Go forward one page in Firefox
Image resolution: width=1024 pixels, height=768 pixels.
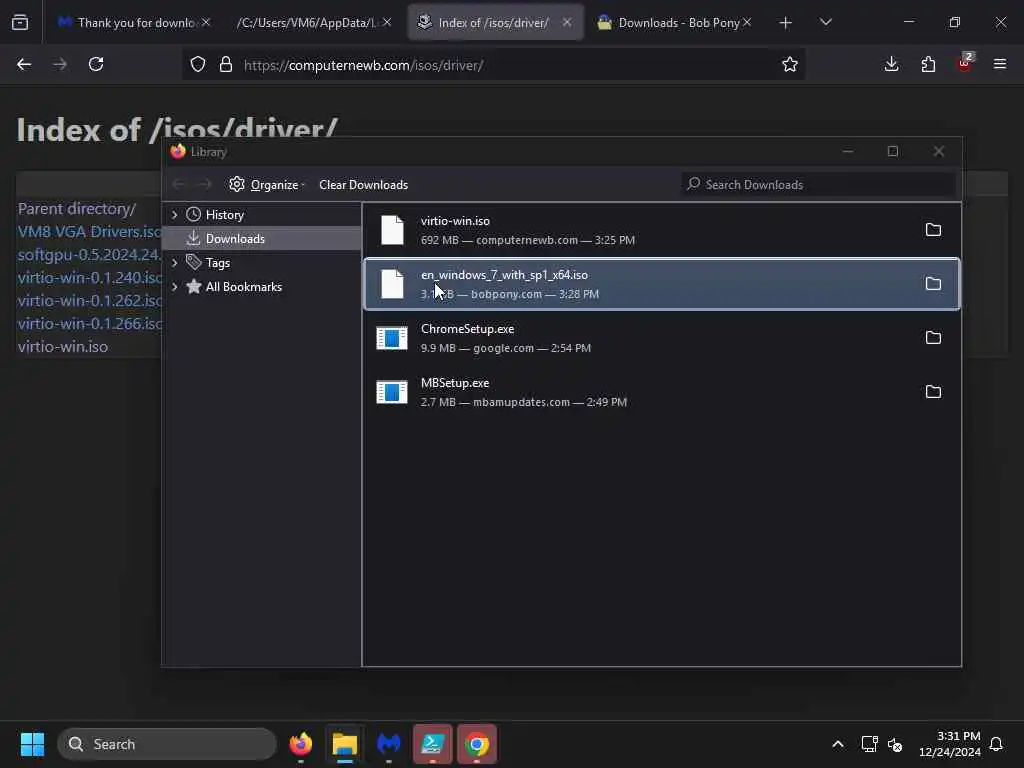coord(60,65)
